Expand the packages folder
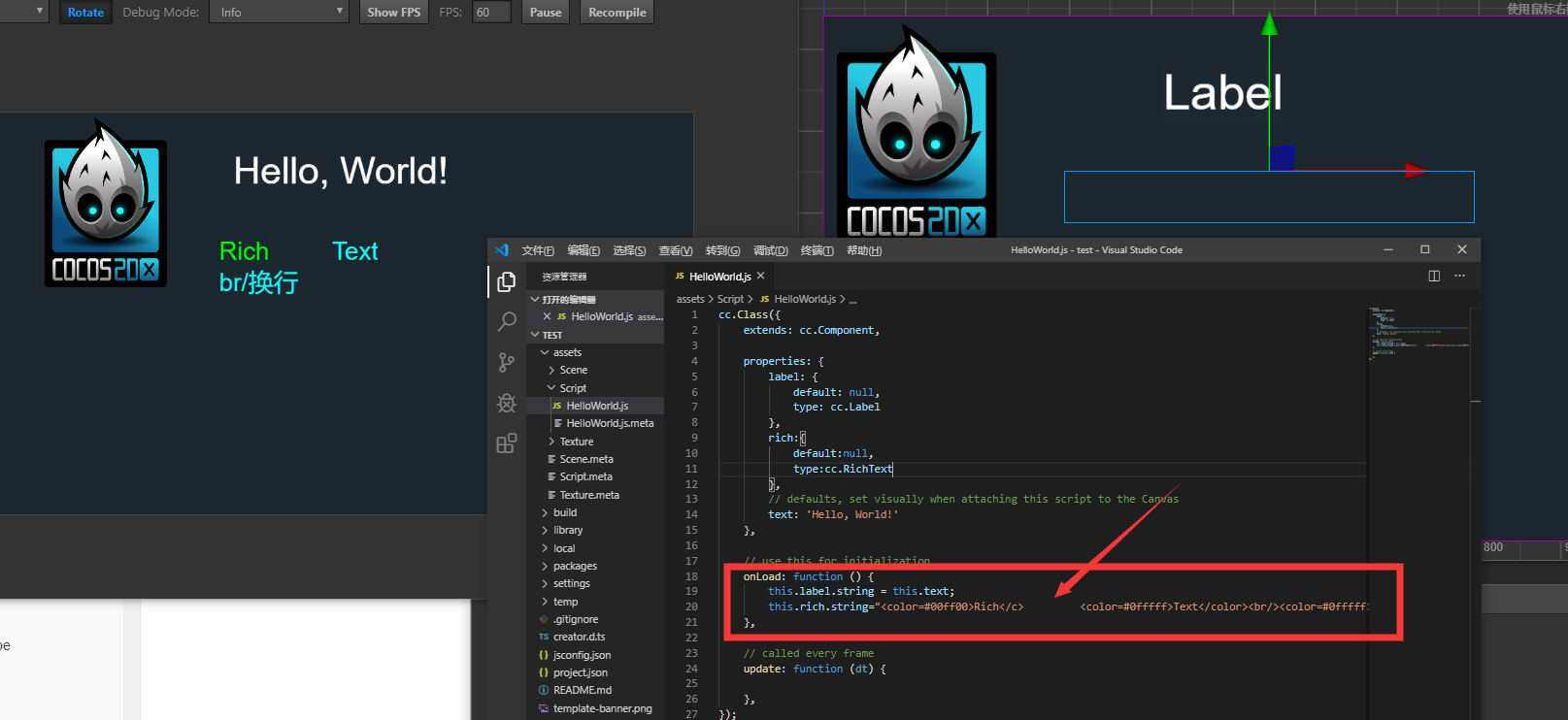 545,566
